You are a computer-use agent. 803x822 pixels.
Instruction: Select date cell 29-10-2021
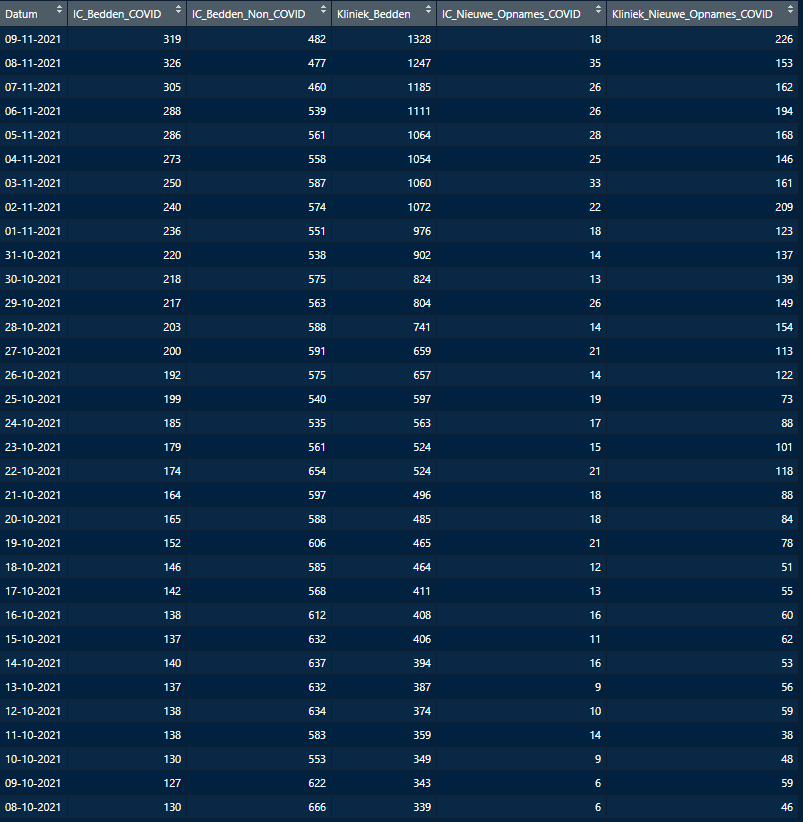33,304
